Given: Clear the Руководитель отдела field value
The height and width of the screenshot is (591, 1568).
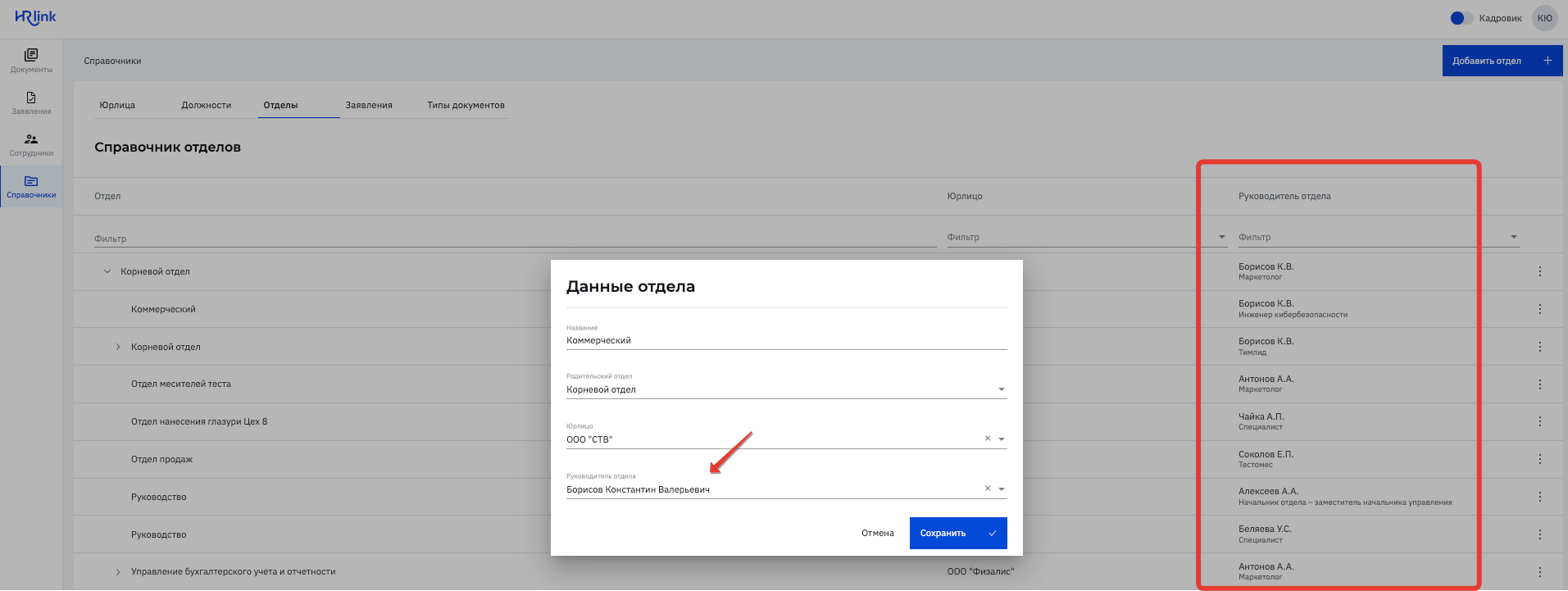Looking at the screenshot, I should click(x=988, y=489).
